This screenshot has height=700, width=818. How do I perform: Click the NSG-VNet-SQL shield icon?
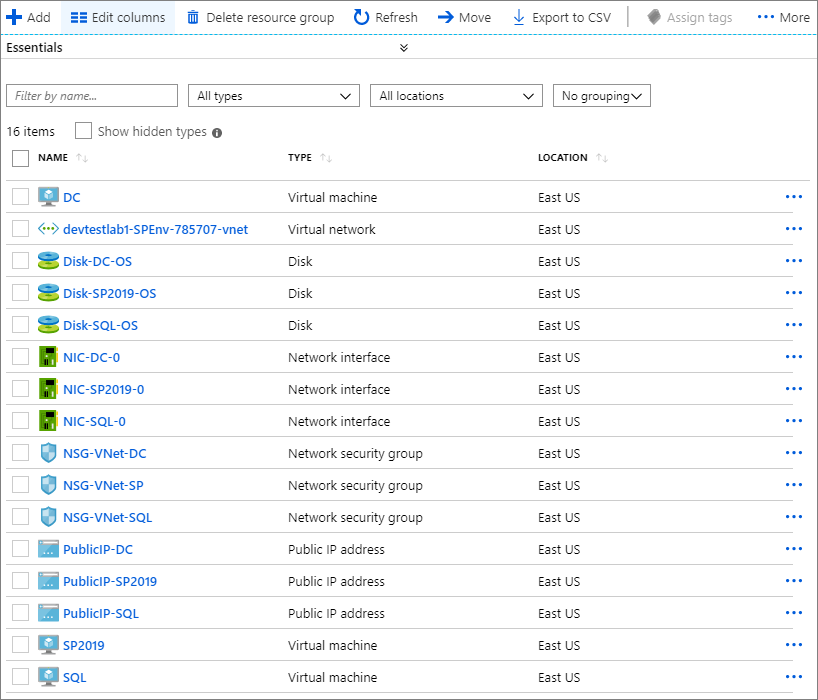[49, 517]
